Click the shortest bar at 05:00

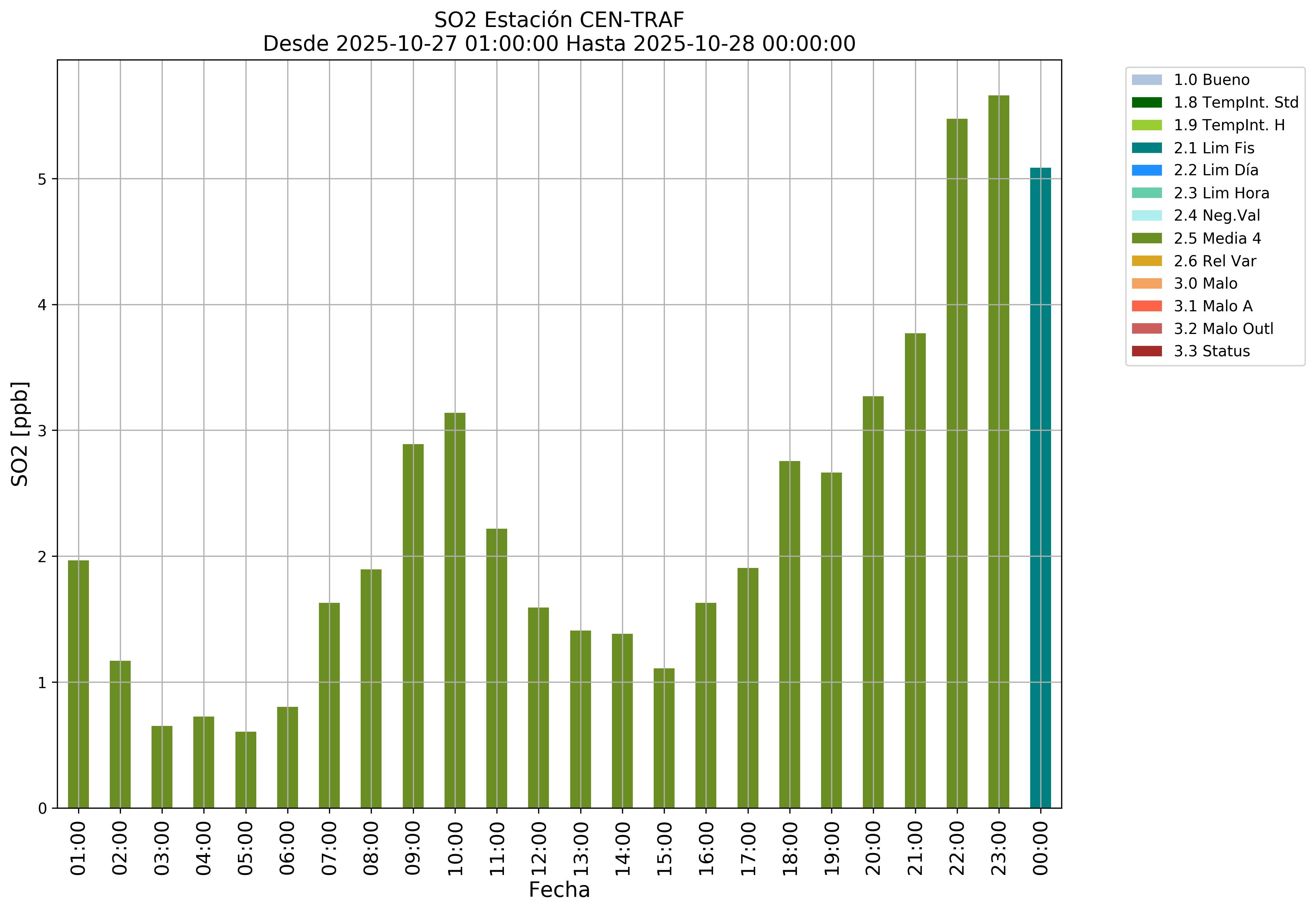(x=246, y=770)
